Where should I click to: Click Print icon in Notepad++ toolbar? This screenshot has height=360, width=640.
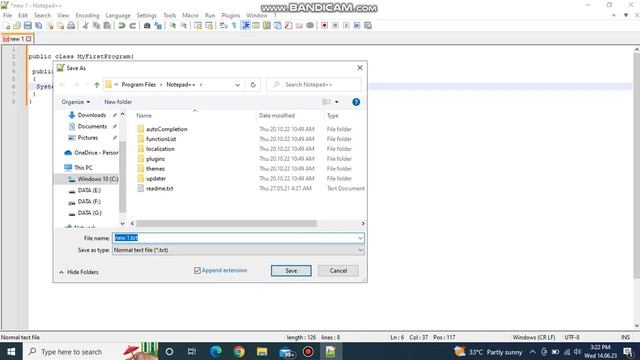pos(71,26)
